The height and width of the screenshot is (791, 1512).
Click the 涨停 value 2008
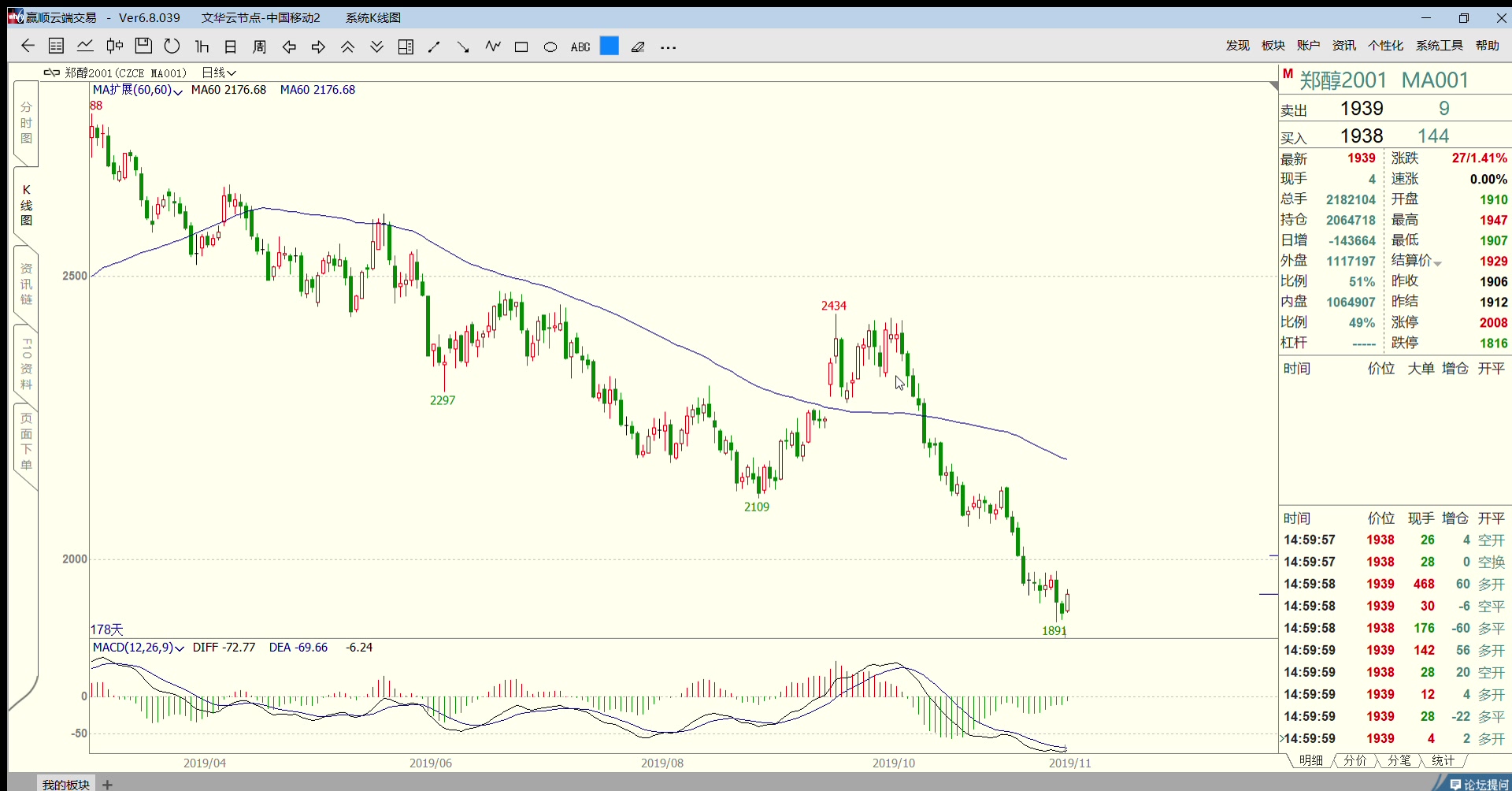coord(1493,322)
